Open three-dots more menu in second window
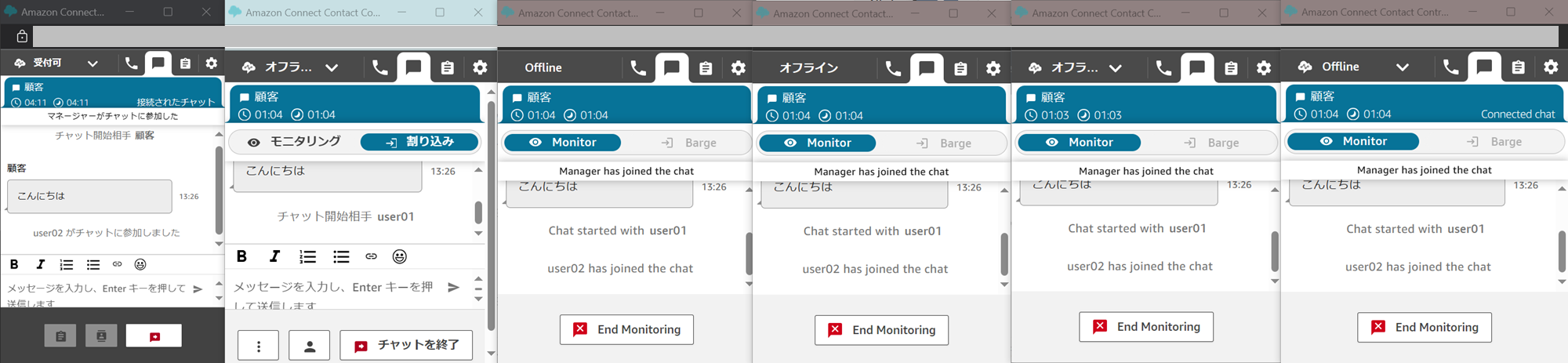This screenshot has width=1568, height=363. pos(258,346)
